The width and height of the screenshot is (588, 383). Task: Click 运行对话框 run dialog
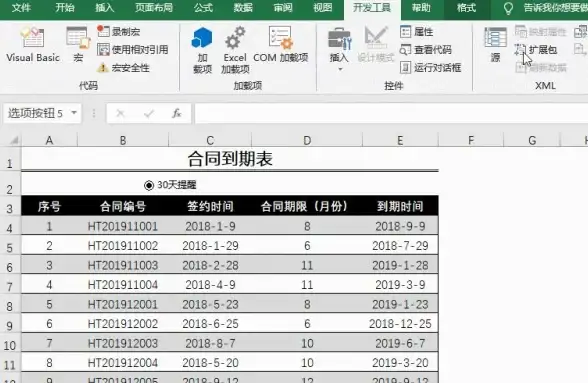pos(430,68)
